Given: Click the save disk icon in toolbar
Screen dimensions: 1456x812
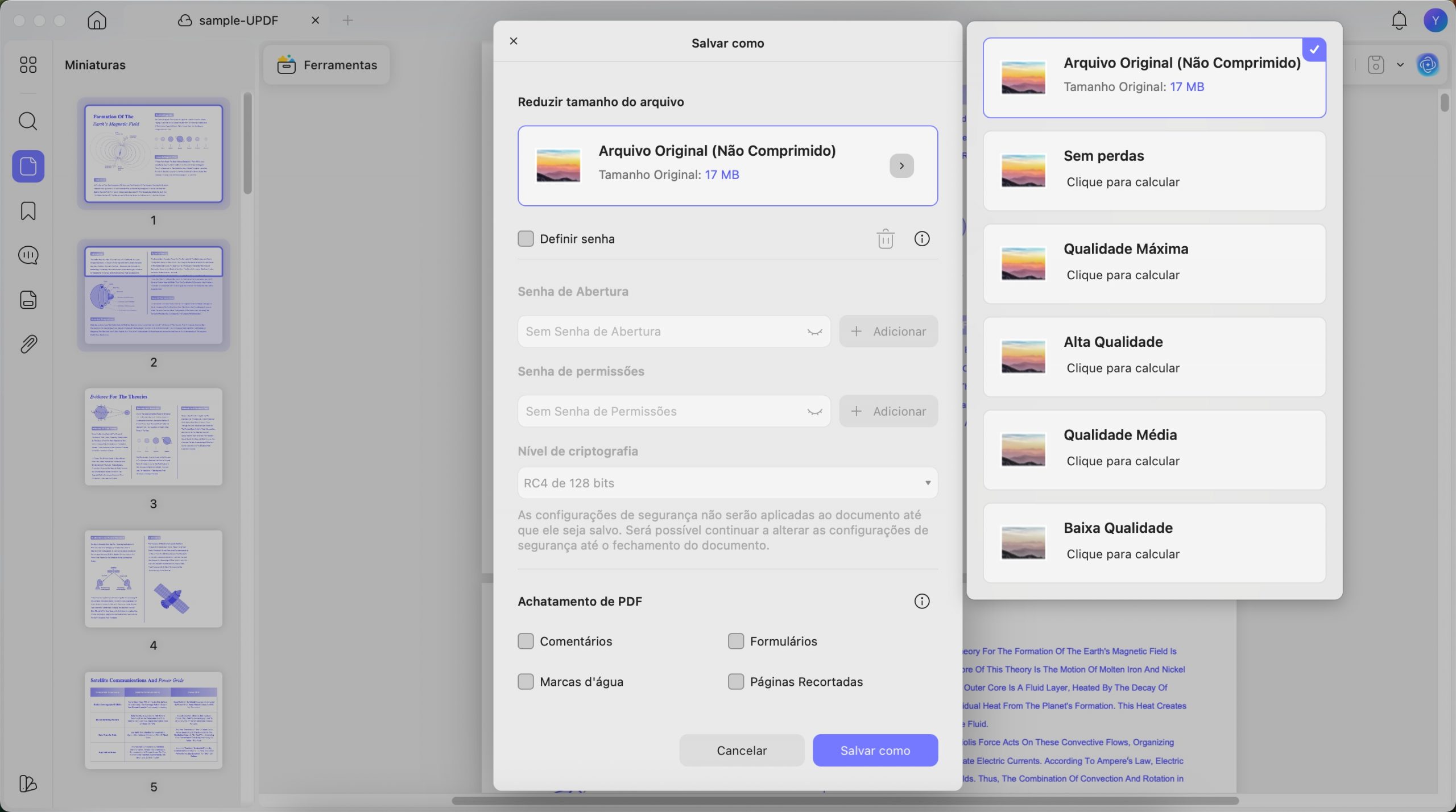Looking at the screenshot, I should (x=1375, y=64).
